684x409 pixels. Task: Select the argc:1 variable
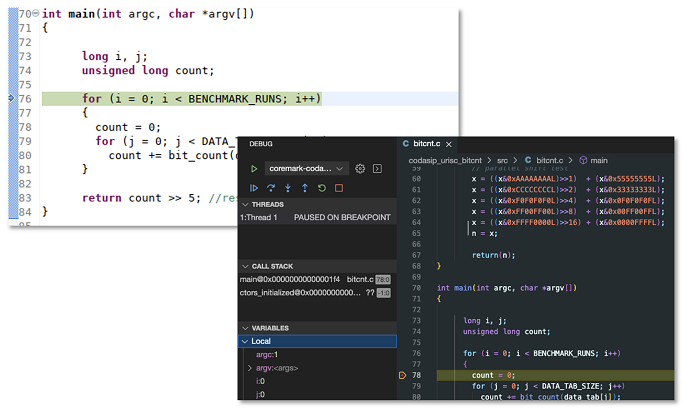[267, 355]
